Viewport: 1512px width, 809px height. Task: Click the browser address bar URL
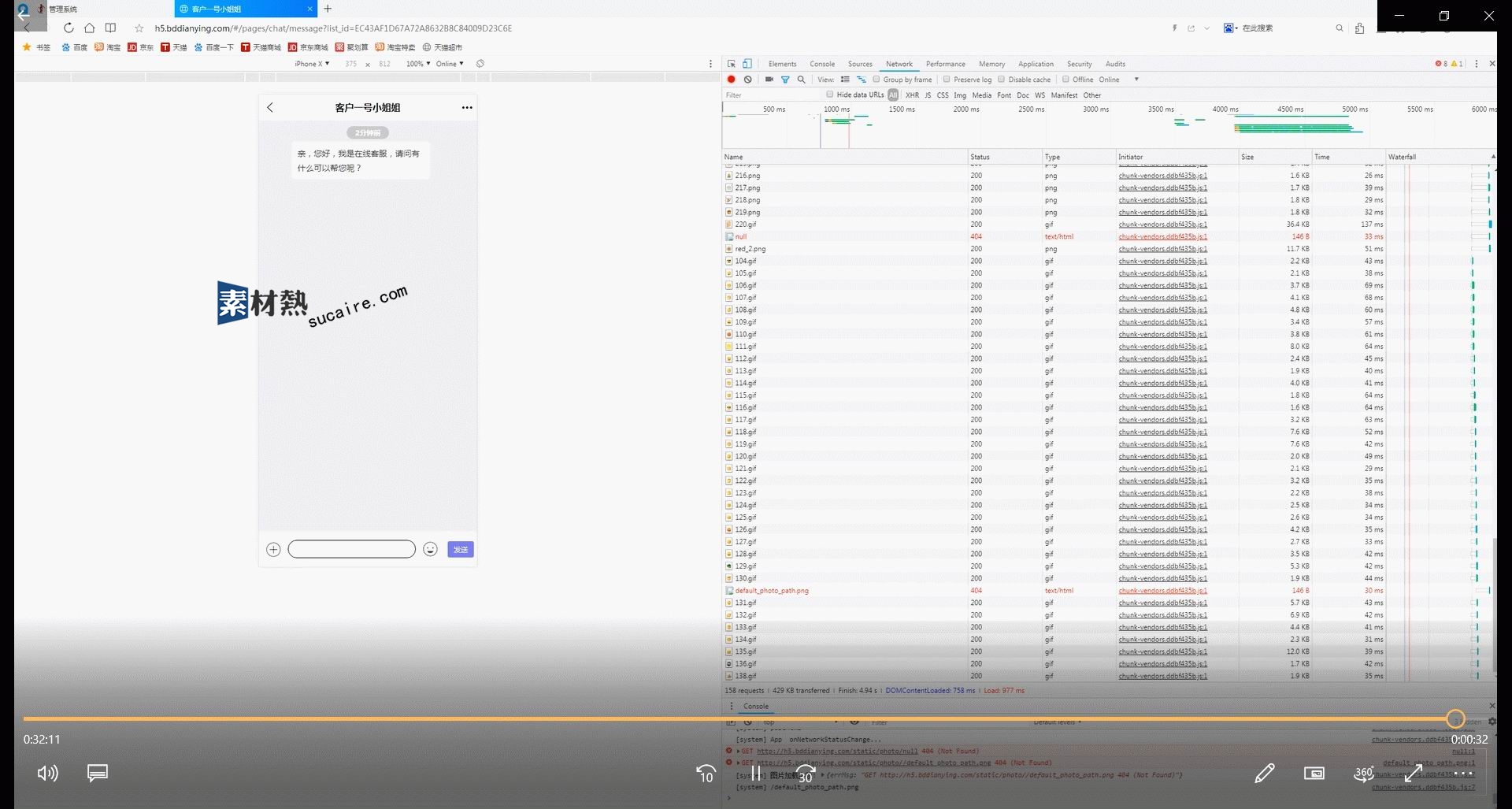tap(333, 28)
